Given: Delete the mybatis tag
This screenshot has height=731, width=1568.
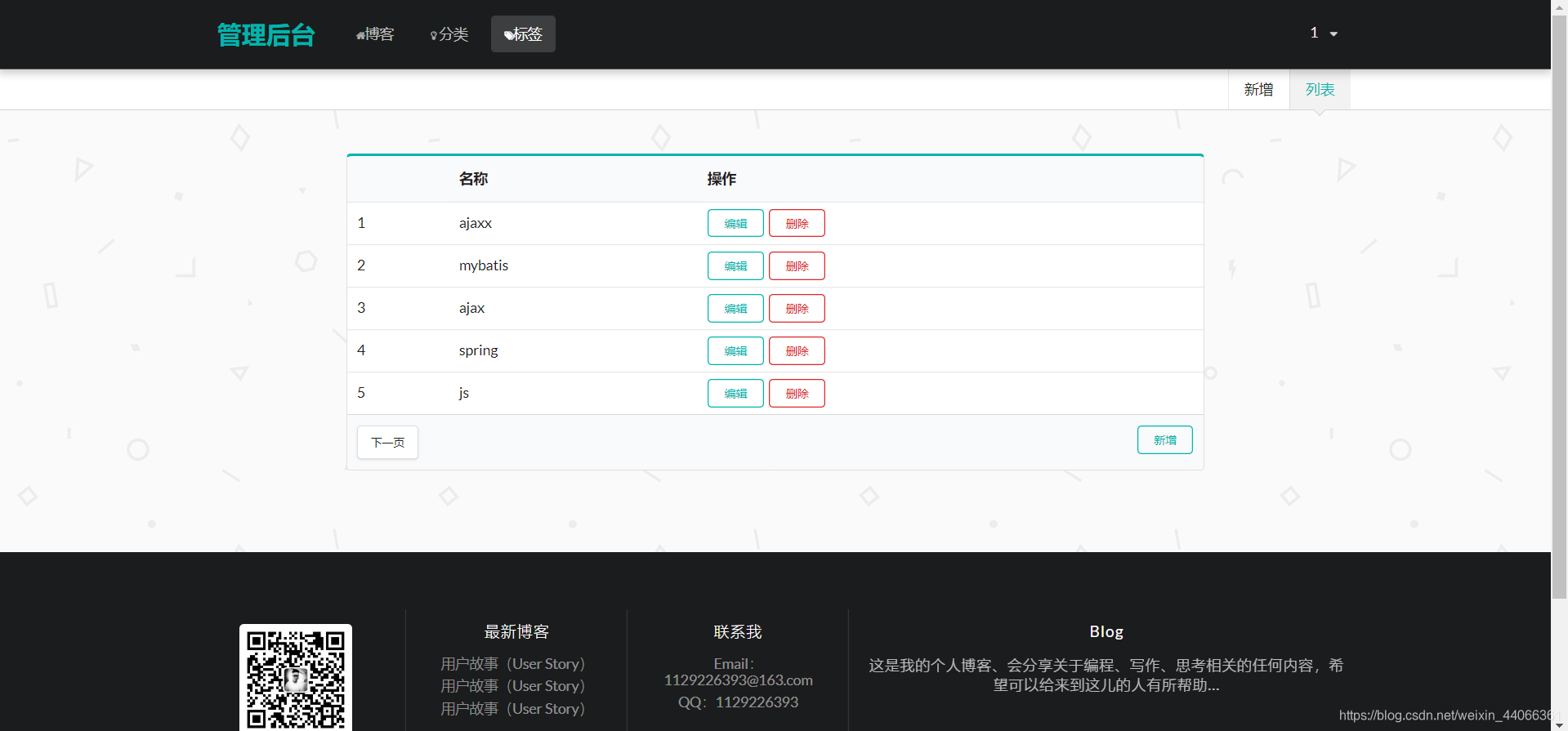Looking at the screenshot, I should pos(797,265).
